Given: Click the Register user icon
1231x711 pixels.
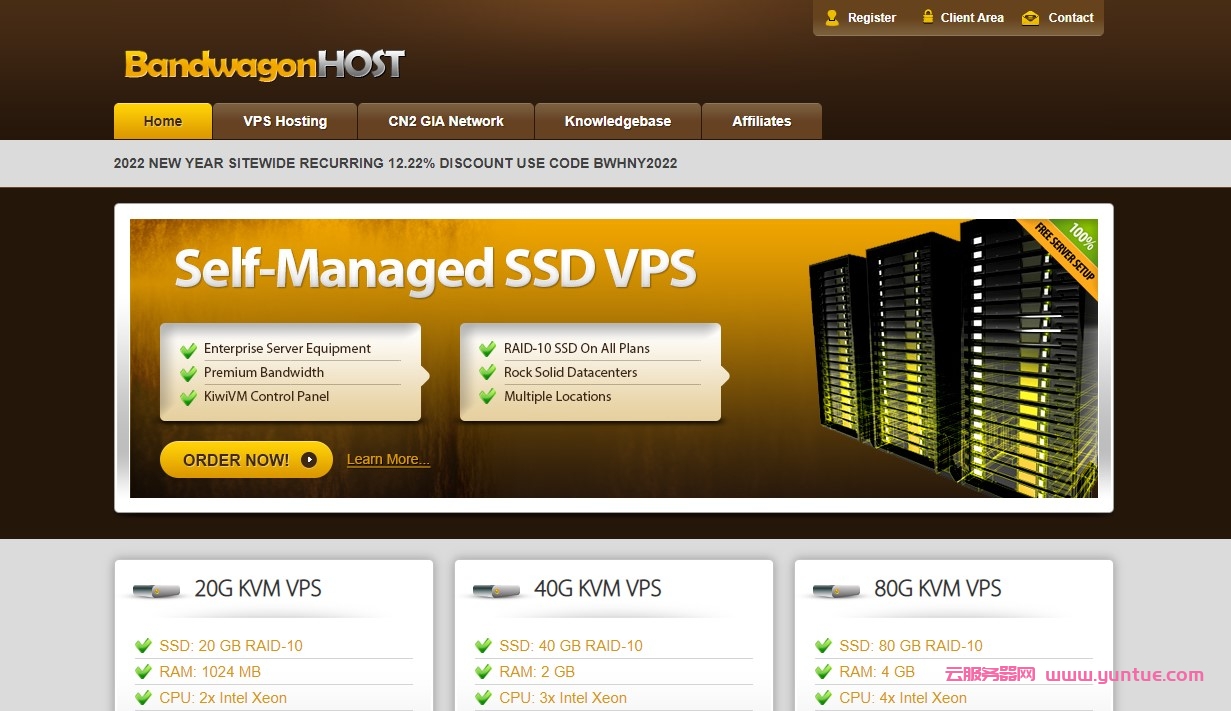Looking at the screenshot, I should click(830, 17).
